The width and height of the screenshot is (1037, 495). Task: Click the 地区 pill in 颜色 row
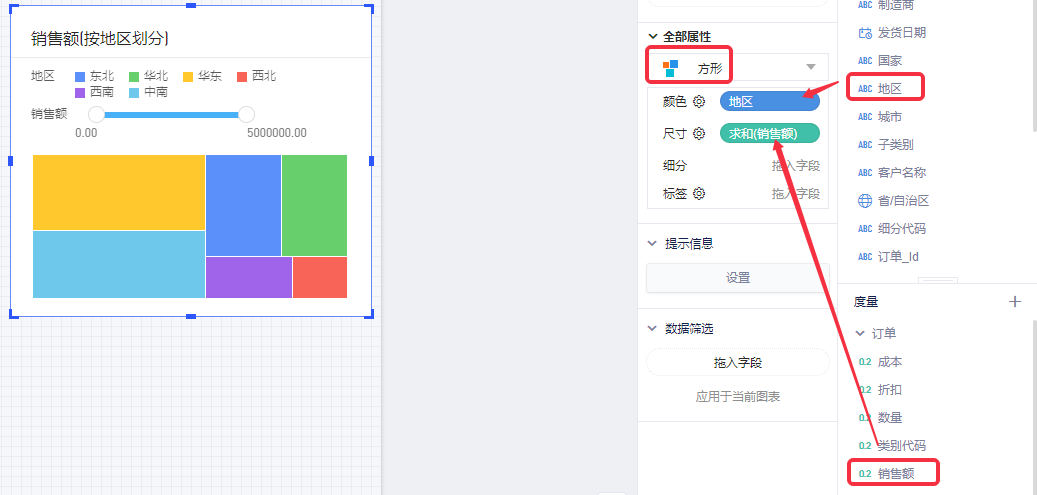click(769, 101)
